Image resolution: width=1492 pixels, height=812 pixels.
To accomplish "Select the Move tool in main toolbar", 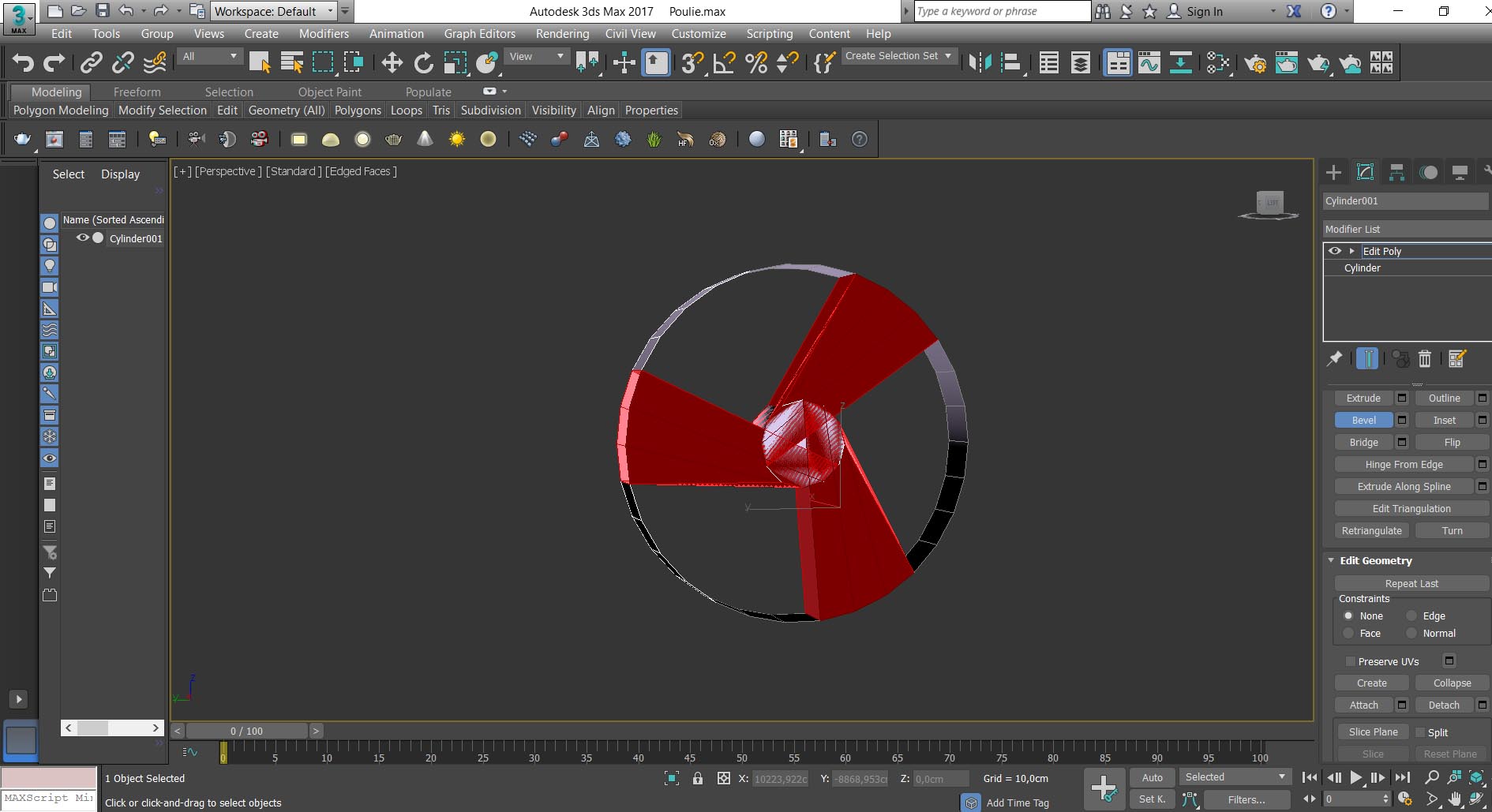I will point(392,63).
